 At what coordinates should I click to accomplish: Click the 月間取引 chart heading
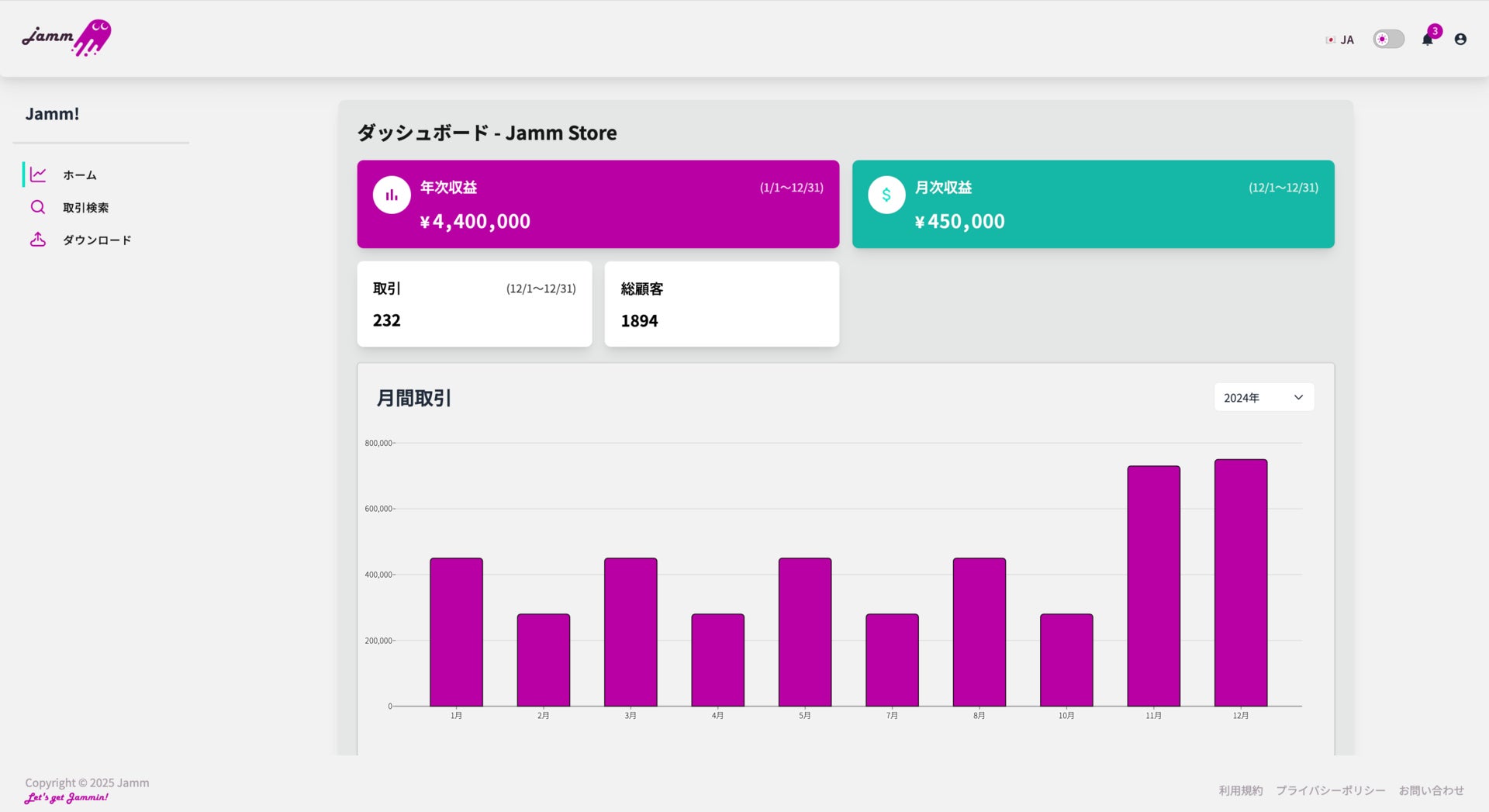click(x=414, y=398)
